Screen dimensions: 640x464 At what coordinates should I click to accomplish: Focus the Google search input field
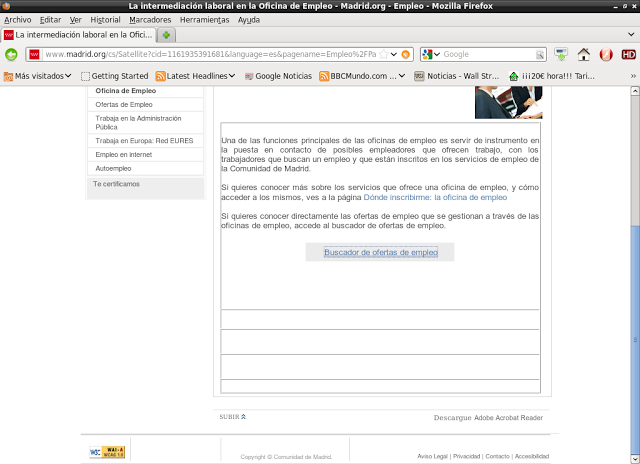click(490, 54)
